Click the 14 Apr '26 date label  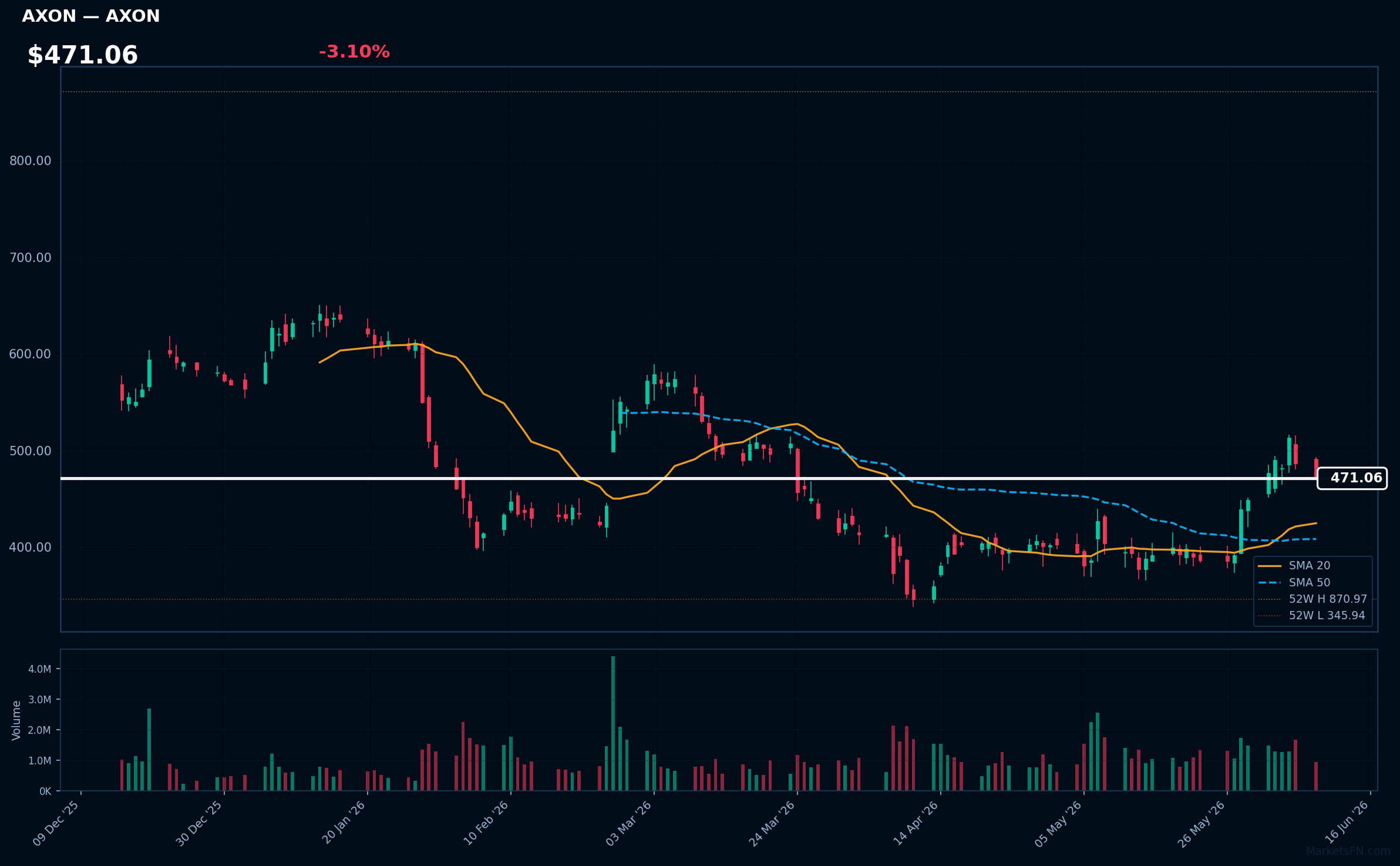click(x=916, y=823)
